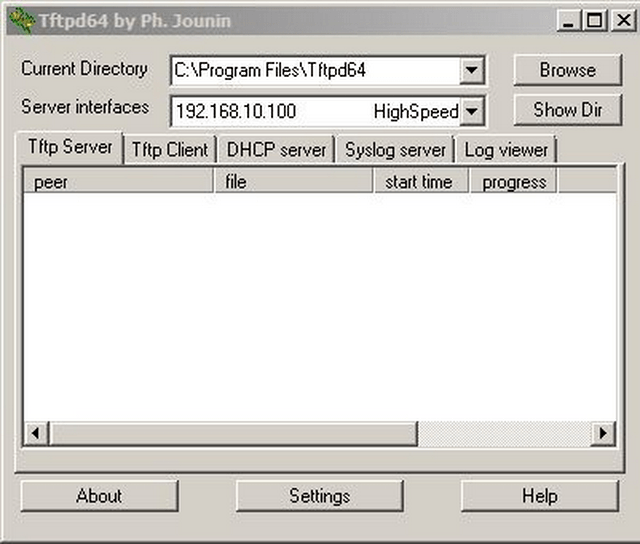Expand the Server interfaces dropdown arrow
This screenshot has width=640, height=544.
pos(472,111)
